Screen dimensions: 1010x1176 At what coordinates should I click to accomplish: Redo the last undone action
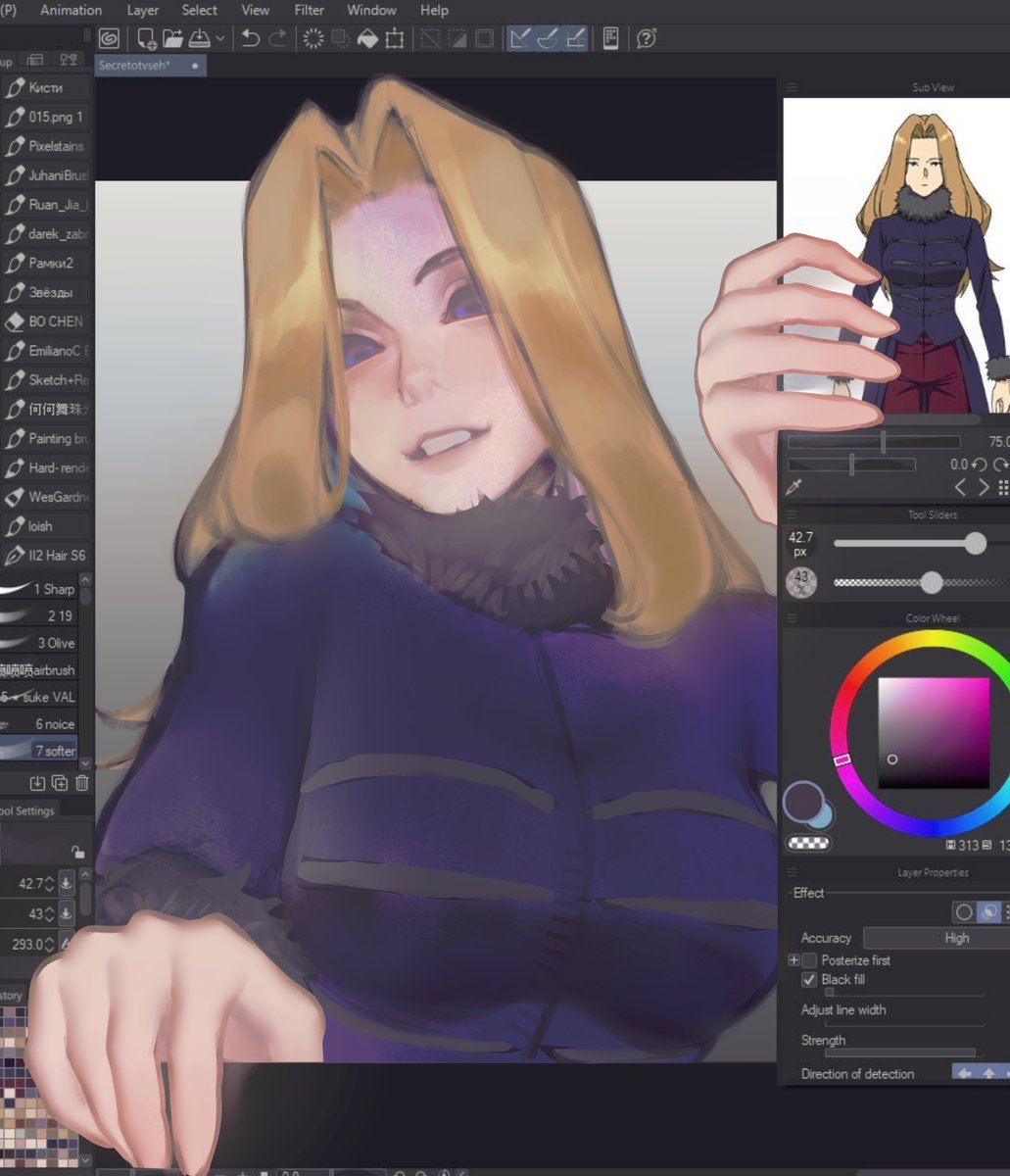[x=278, y=39]
